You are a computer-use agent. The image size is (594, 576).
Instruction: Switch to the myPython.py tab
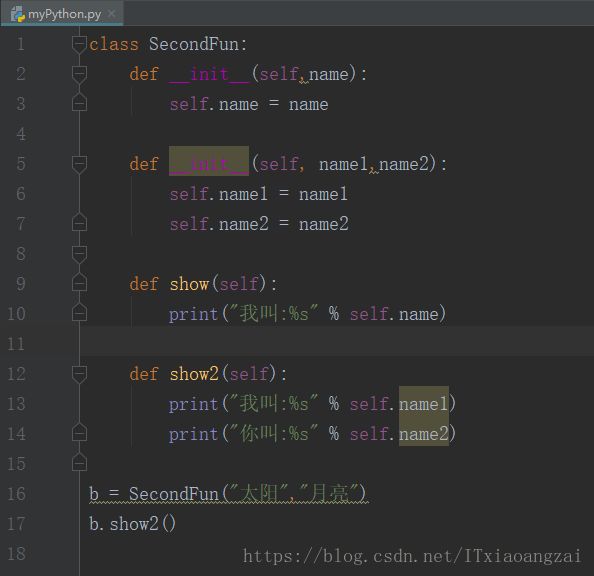(62, 14)
